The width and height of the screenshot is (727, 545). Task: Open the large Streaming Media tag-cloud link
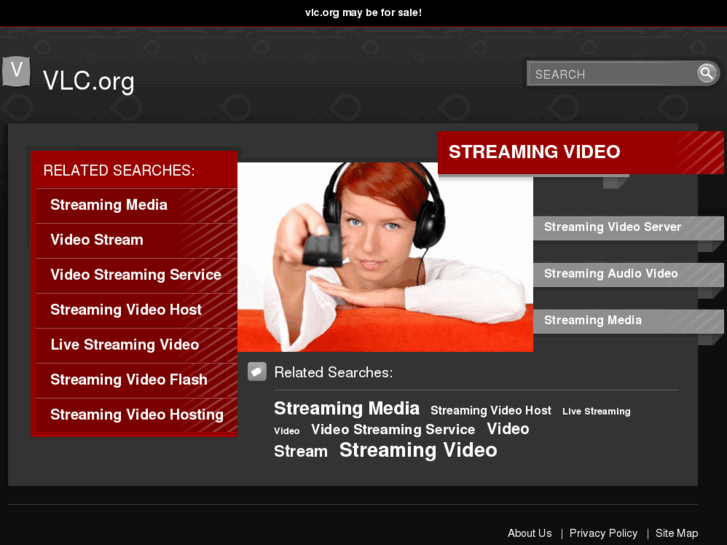coord(347,408)
